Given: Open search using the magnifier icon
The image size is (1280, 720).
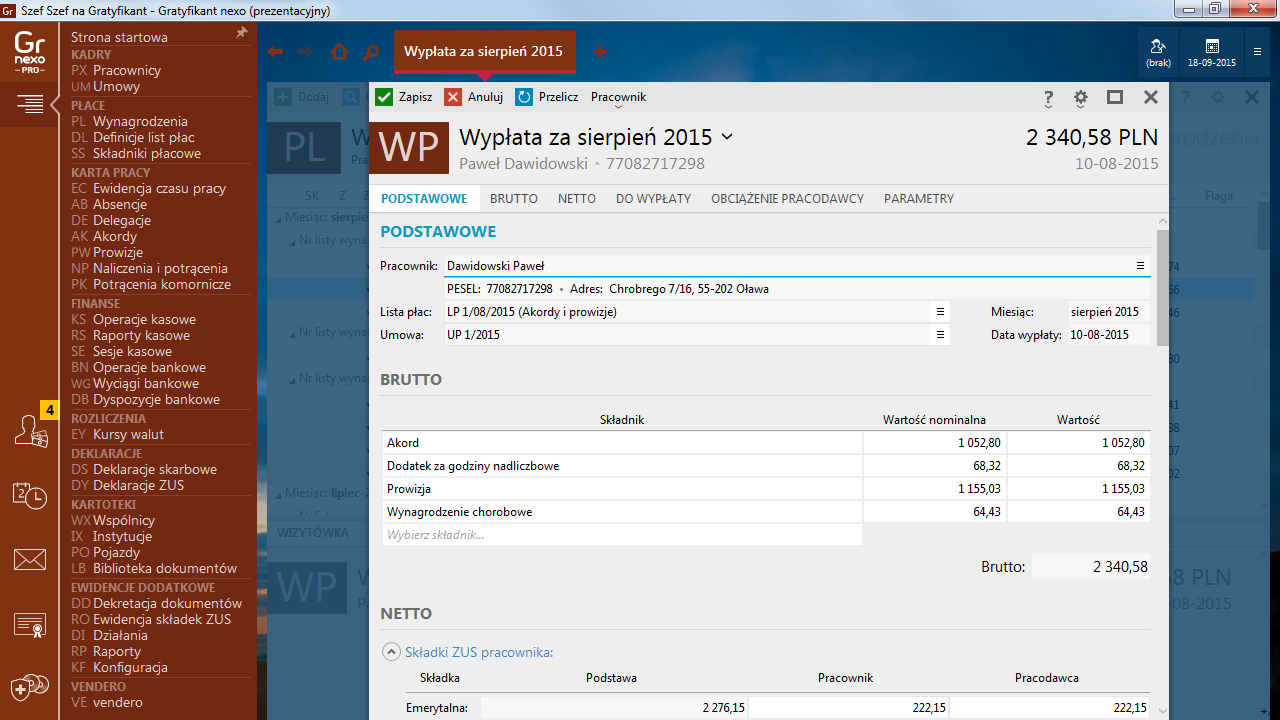Looking at the screenshot, I should click(371, 50).
